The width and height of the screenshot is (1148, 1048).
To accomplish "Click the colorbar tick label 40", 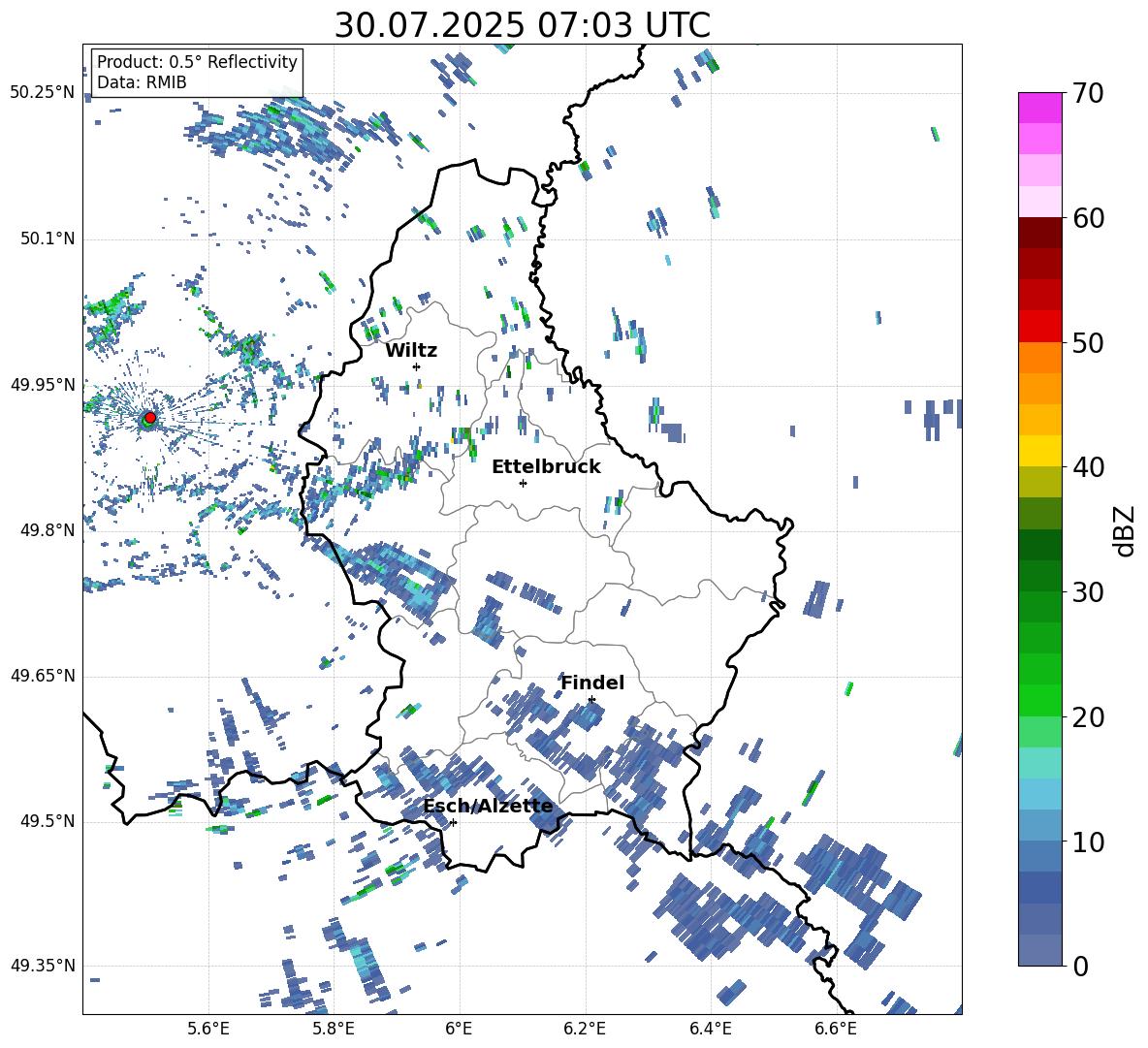I will [x=1088, y=467].
